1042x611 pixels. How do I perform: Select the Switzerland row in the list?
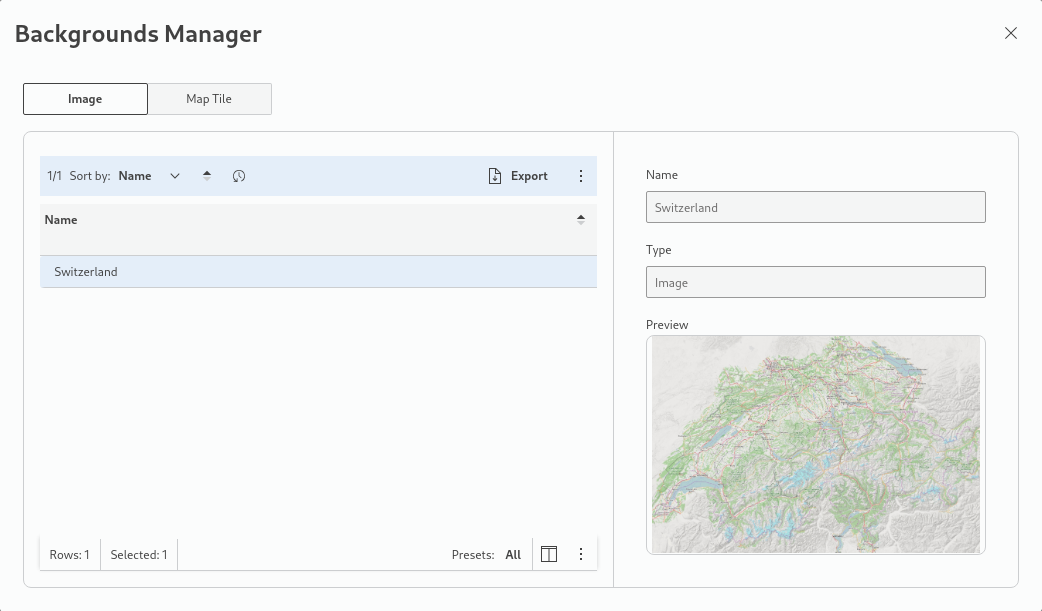[318, 272]
